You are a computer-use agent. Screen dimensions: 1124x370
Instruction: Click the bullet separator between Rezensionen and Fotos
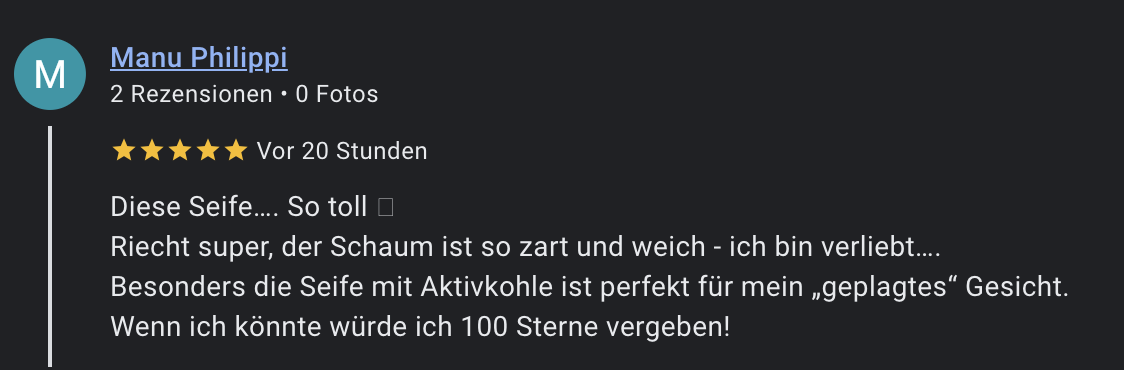(x=285, y=95)
